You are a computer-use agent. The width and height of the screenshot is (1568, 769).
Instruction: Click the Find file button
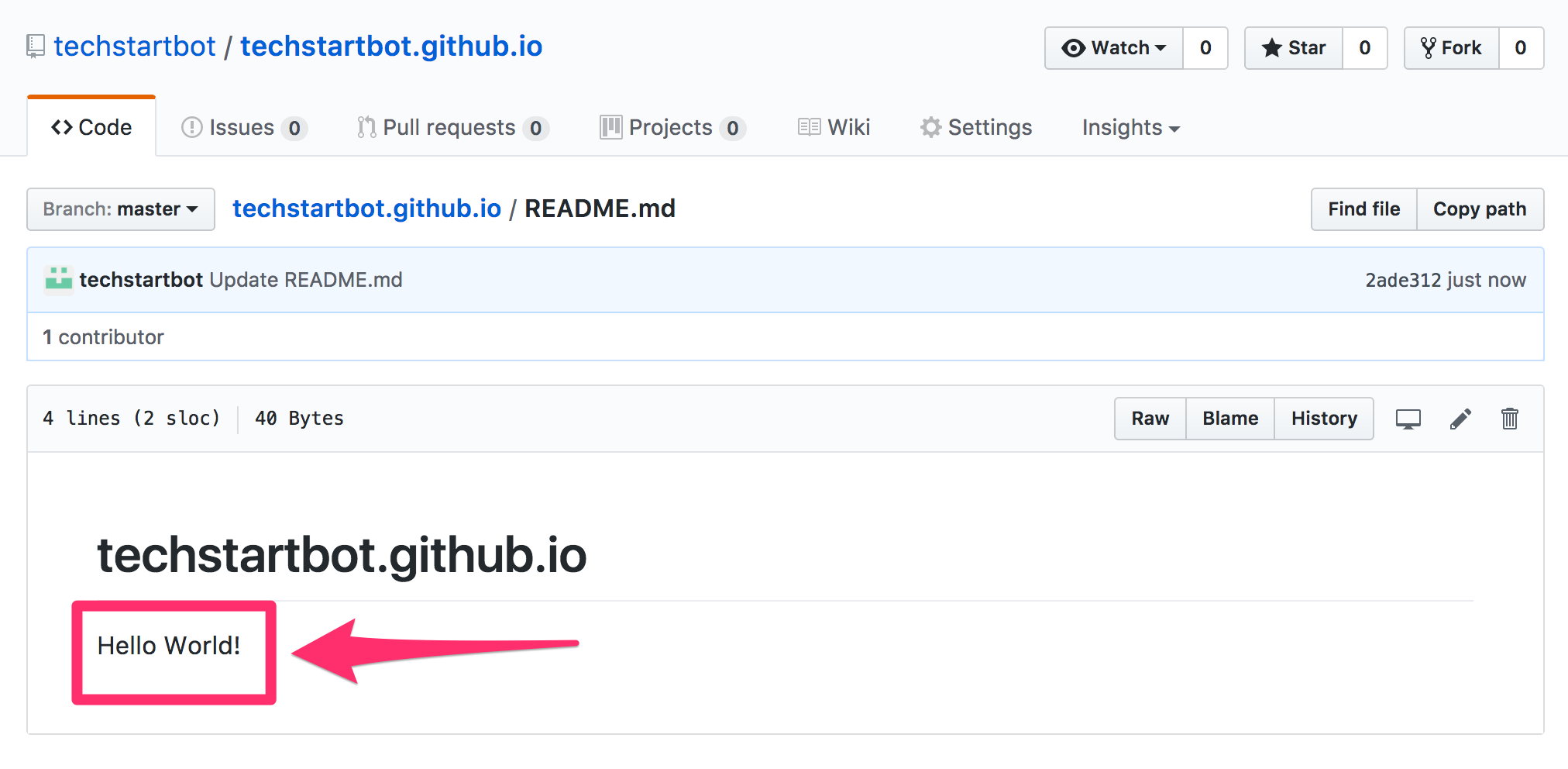point(1363,209)
